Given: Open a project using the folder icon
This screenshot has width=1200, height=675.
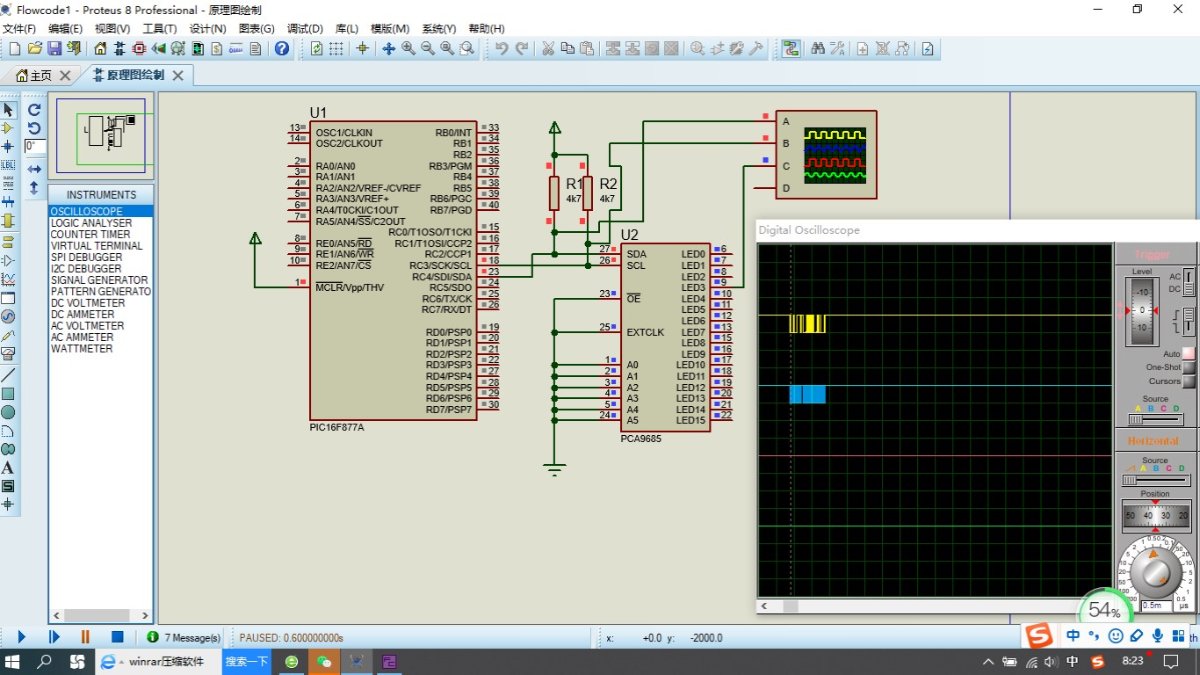Looking at the screenshot, I should click(x=35, y=48).
